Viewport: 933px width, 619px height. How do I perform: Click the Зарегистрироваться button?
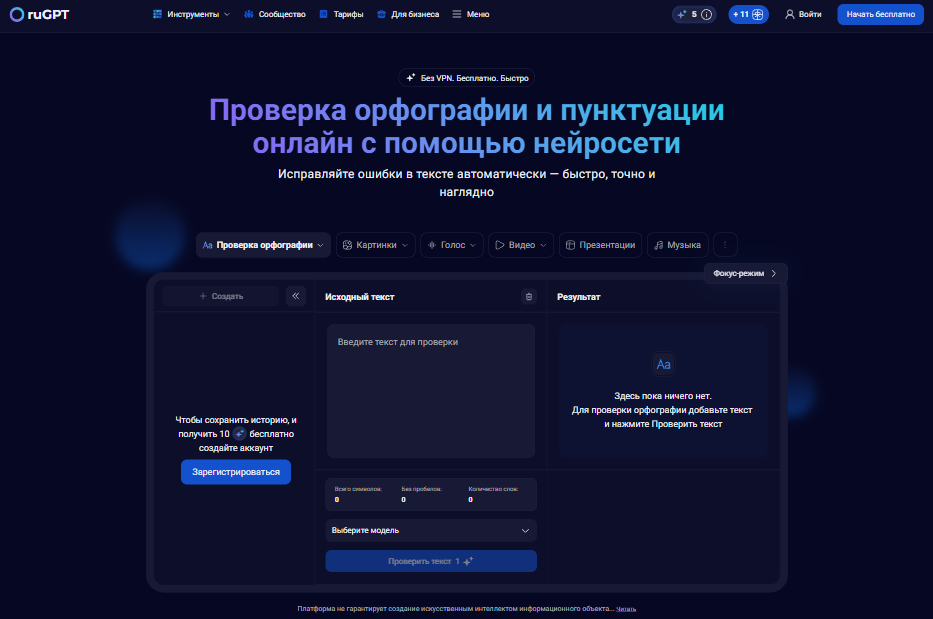point(236,471)
